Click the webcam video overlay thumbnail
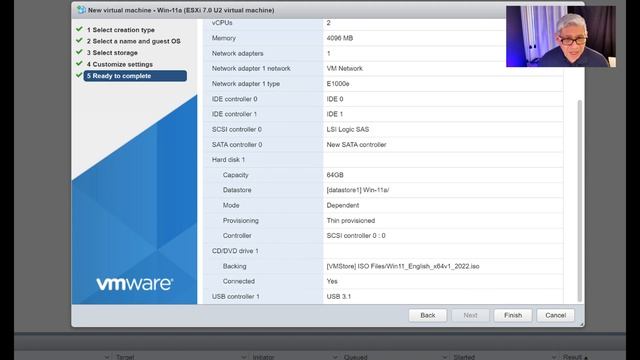Viewport: 640px width, 360px height. coord(561,36)
